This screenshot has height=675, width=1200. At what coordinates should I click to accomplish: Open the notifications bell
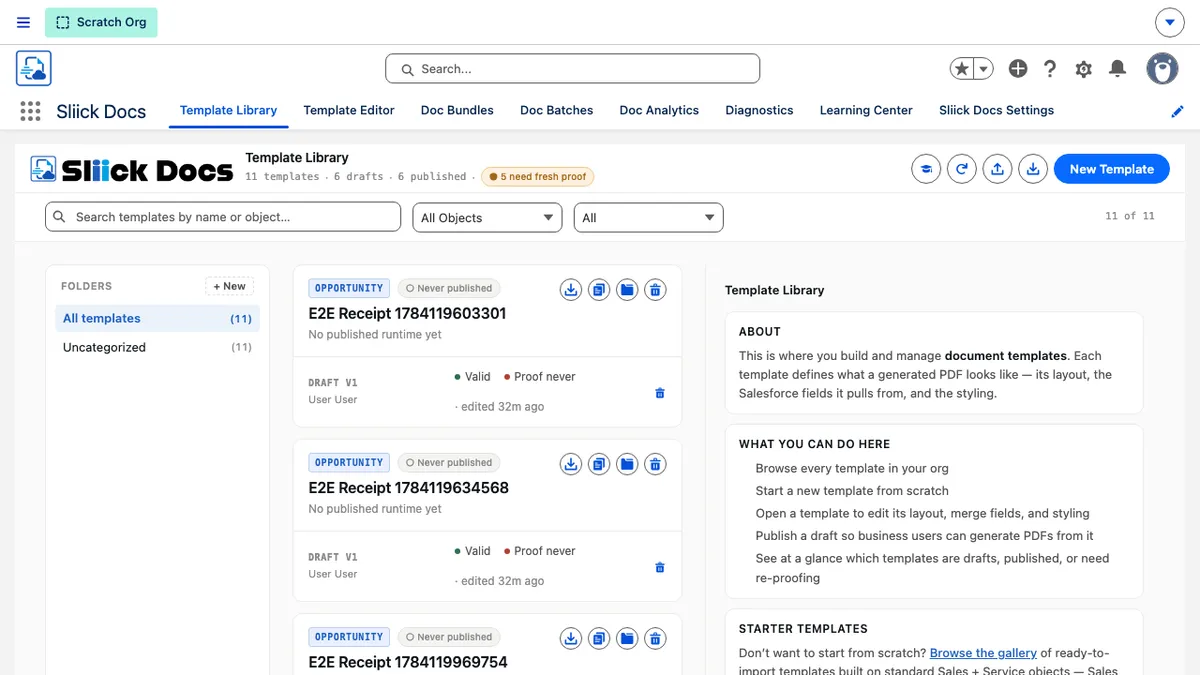1118,69
